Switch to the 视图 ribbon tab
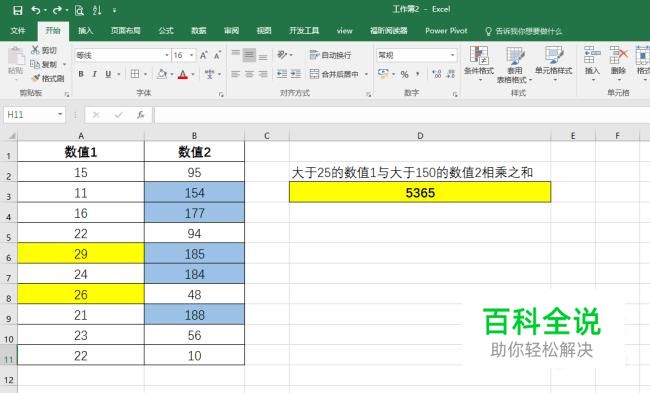This screenshot has width=650, height=393. (x=264, y=31)
